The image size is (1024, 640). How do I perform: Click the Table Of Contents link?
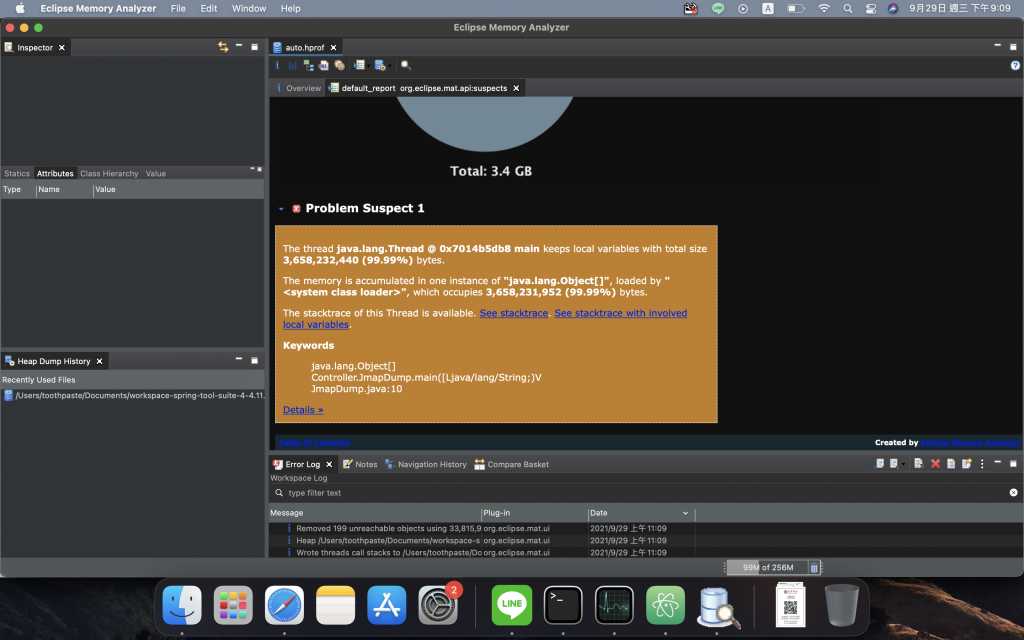pyautogui.click(x=314, y=442)
